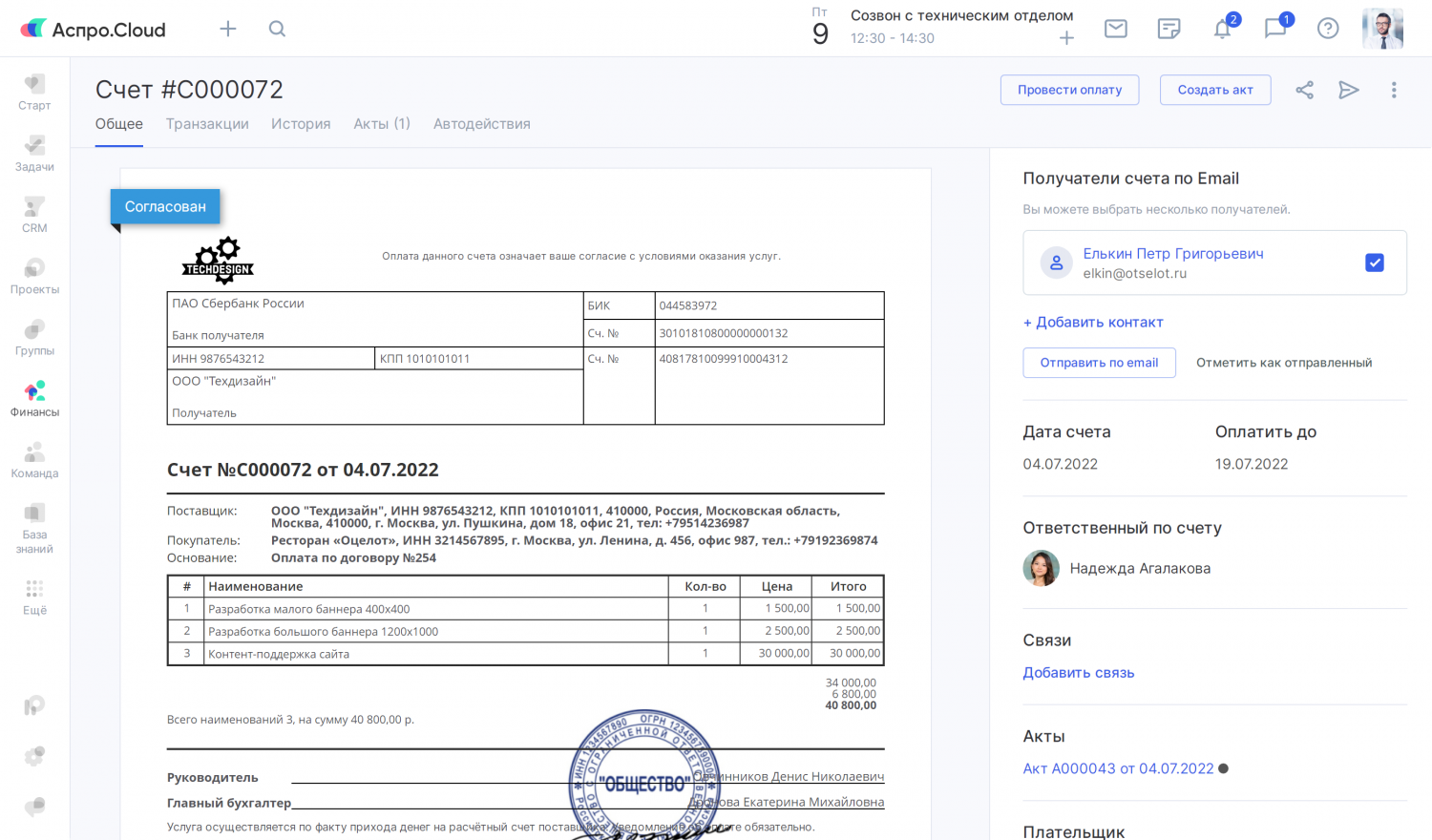The height and width of the screenshot is (840, 1432).
Task: Open notifications bell icon
Action: click(1222, 30)
